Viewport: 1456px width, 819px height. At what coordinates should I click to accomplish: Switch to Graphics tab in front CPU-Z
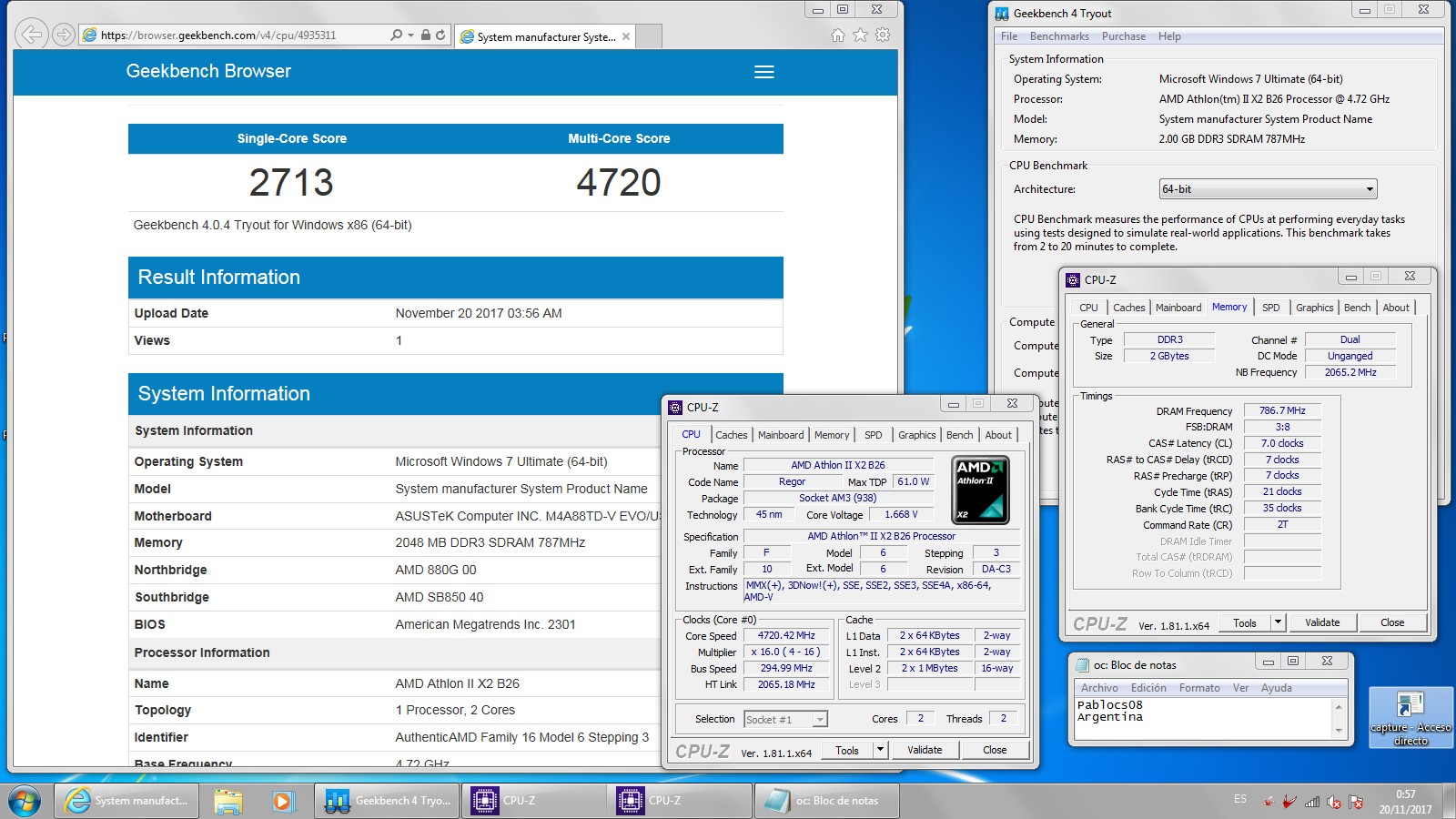tap(916, 435)
